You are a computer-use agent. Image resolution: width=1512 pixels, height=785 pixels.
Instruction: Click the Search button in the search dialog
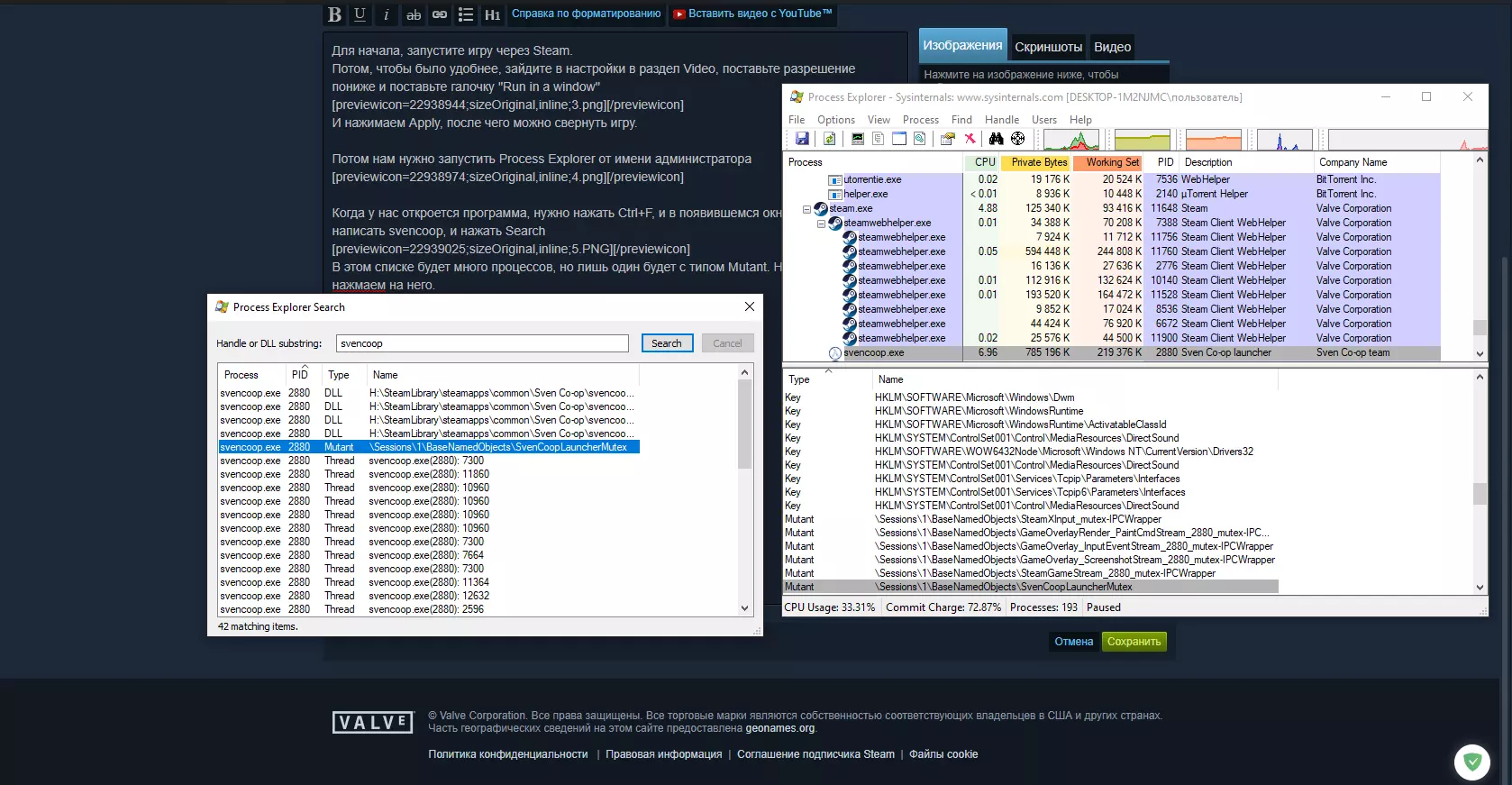[667, 343]
